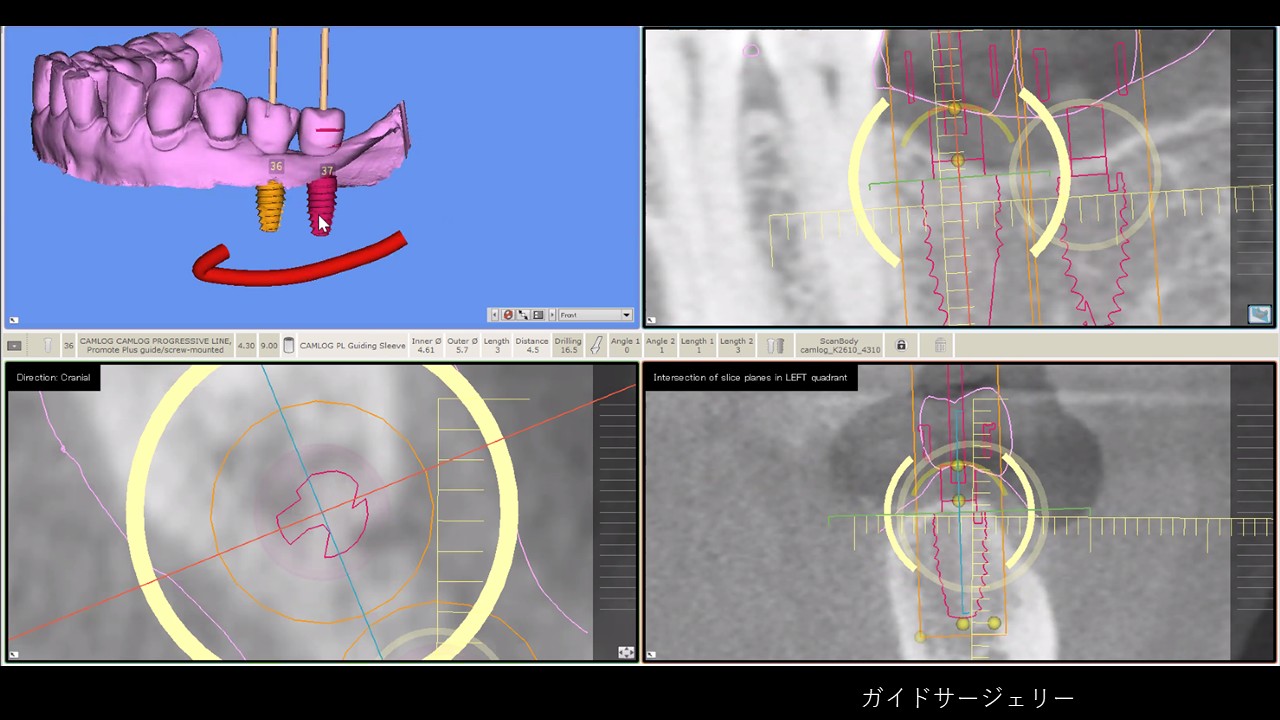Click the corner icon of the LEFT quadrant view

[x=651, y=655]
